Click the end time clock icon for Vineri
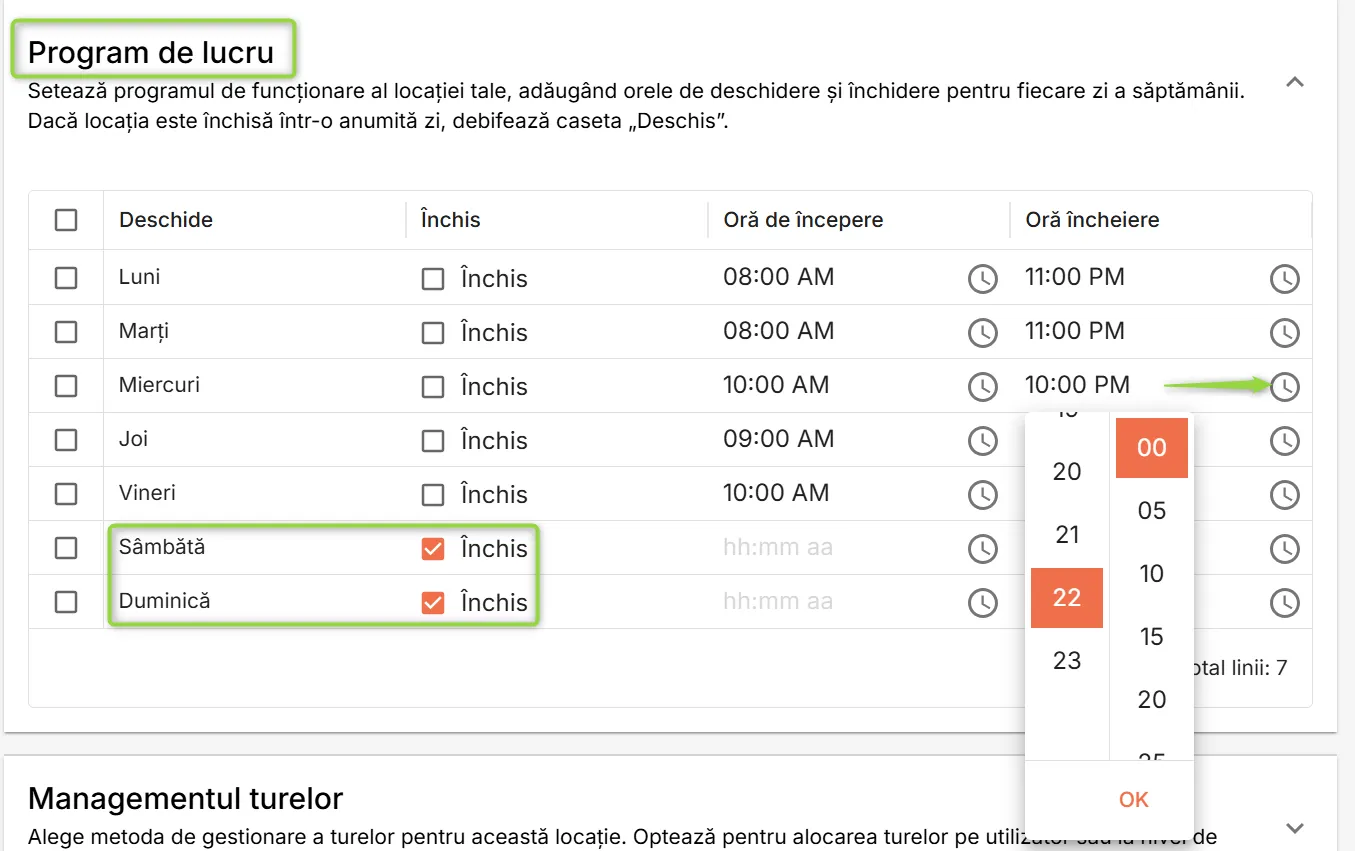Screen dimensions: 1355x851 (1285, 494)
